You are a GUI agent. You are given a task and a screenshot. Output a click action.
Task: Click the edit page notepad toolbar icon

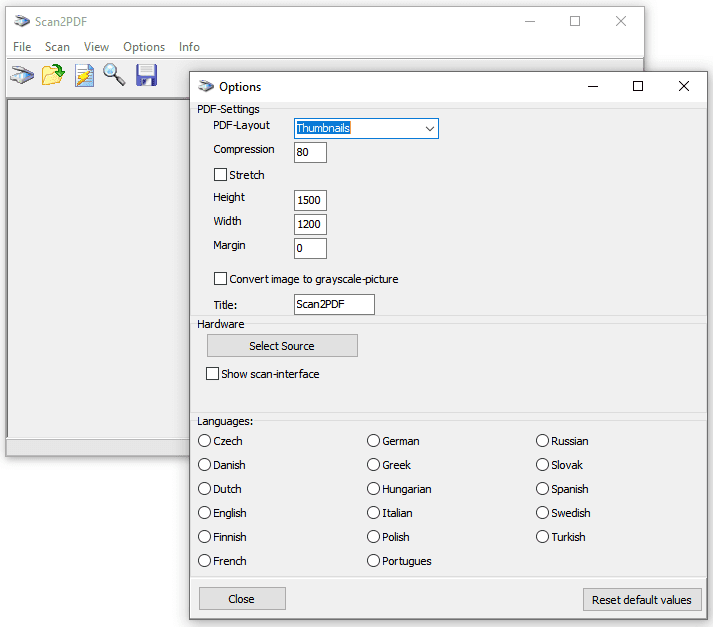[84, 75]
